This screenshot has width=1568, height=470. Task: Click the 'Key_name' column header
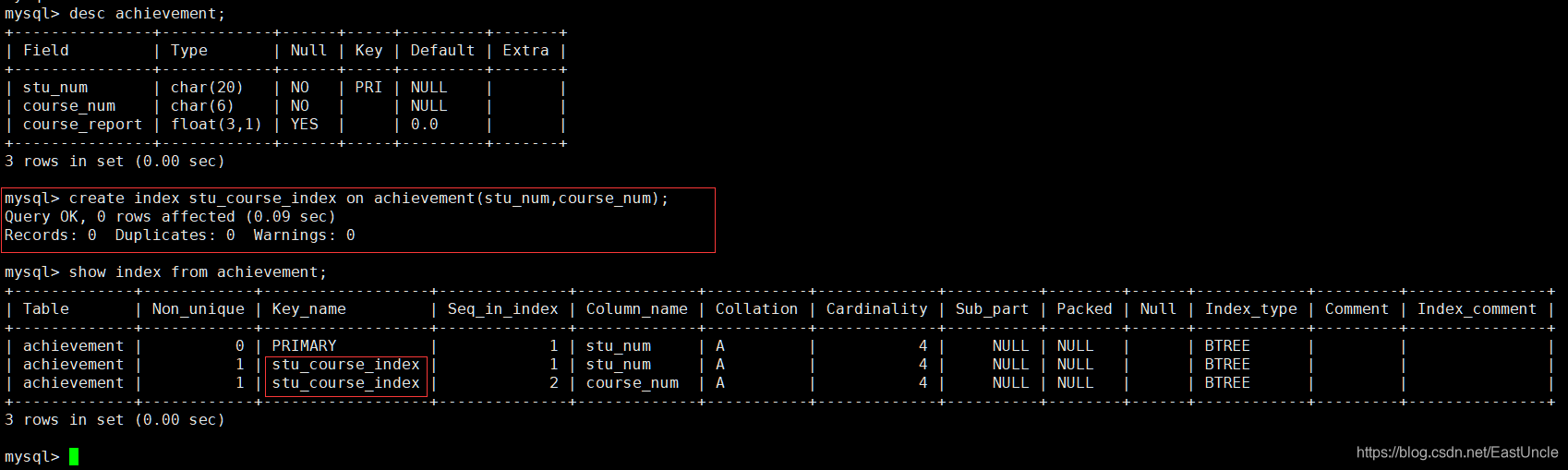coord(309,309)
